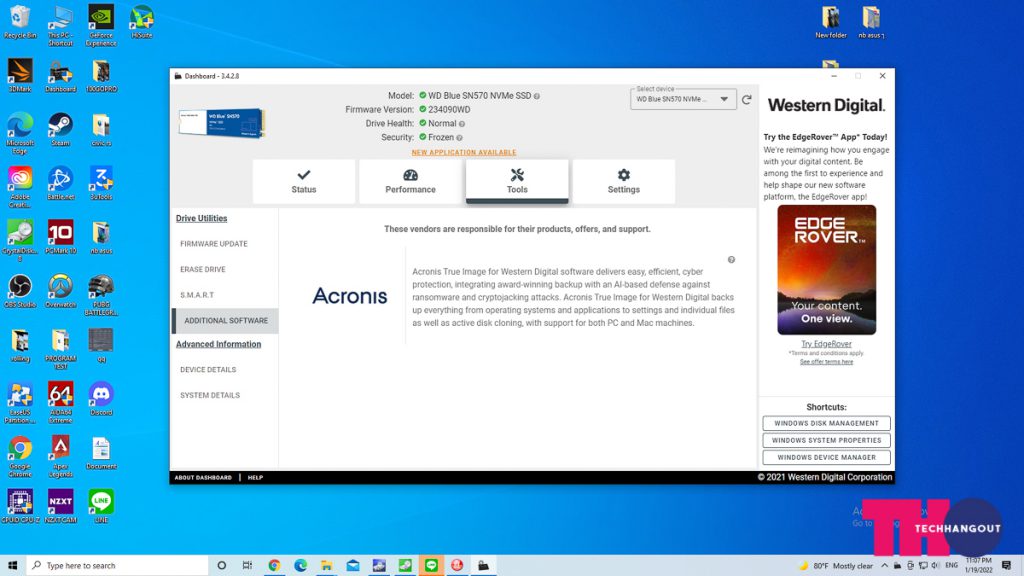The width and height of the screenshot is (1024, 576).
Task: Switch to the Performance tab
Action: click(x=410, y=182)
